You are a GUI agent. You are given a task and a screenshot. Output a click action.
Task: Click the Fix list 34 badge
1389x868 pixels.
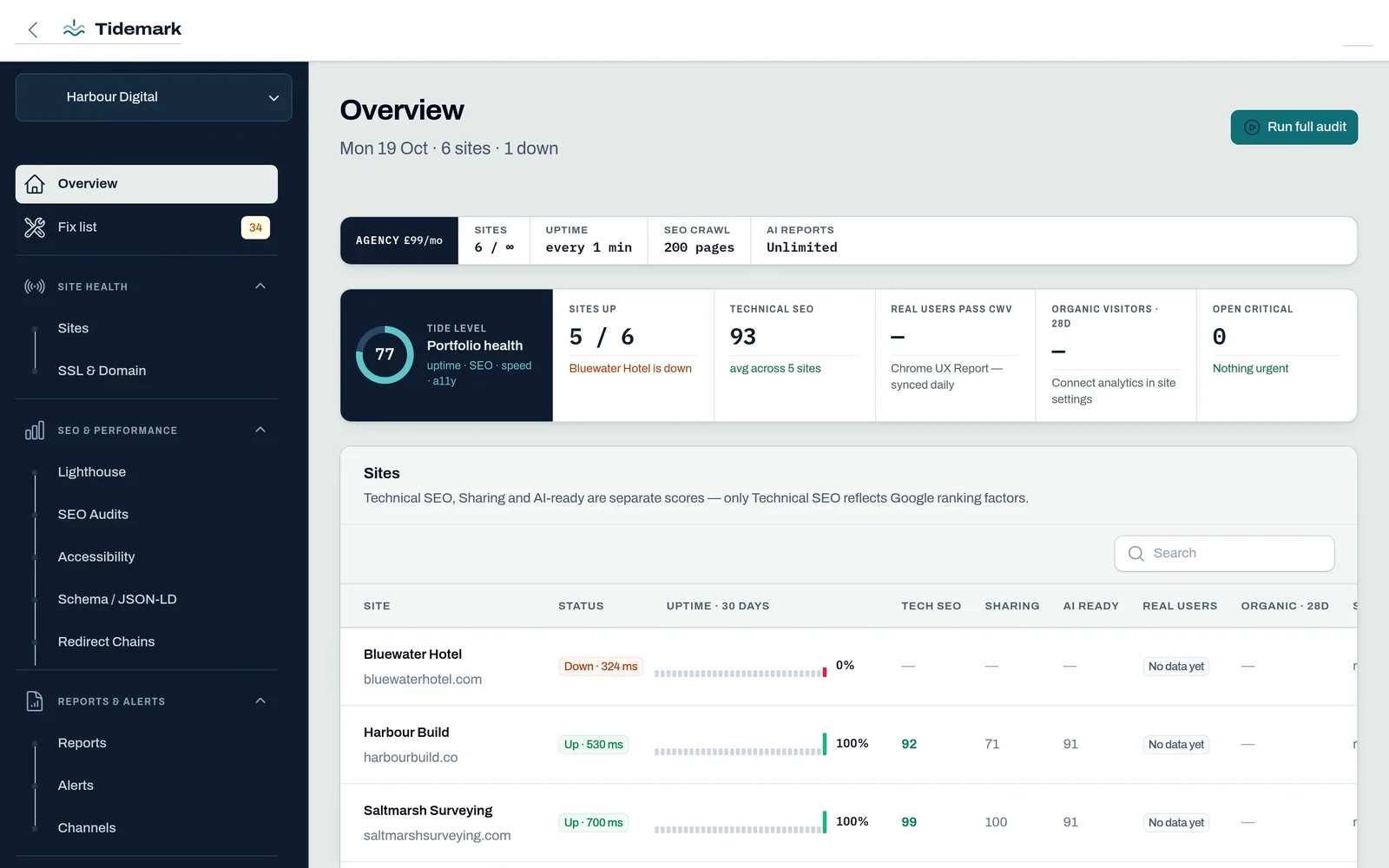coord(255,227)
